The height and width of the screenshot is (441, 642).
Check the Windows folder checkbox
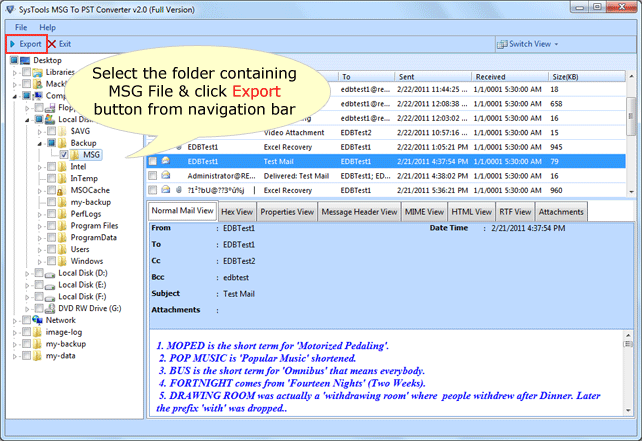pyautogui.click(x=52, y=261)
